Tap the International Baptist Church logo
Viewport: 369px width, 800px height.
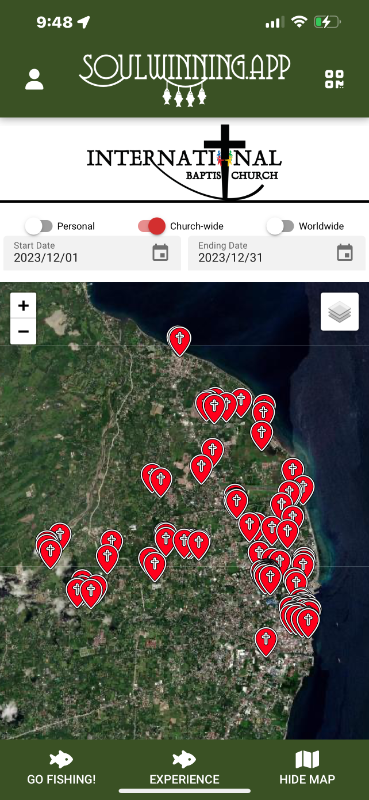[184, 161]
